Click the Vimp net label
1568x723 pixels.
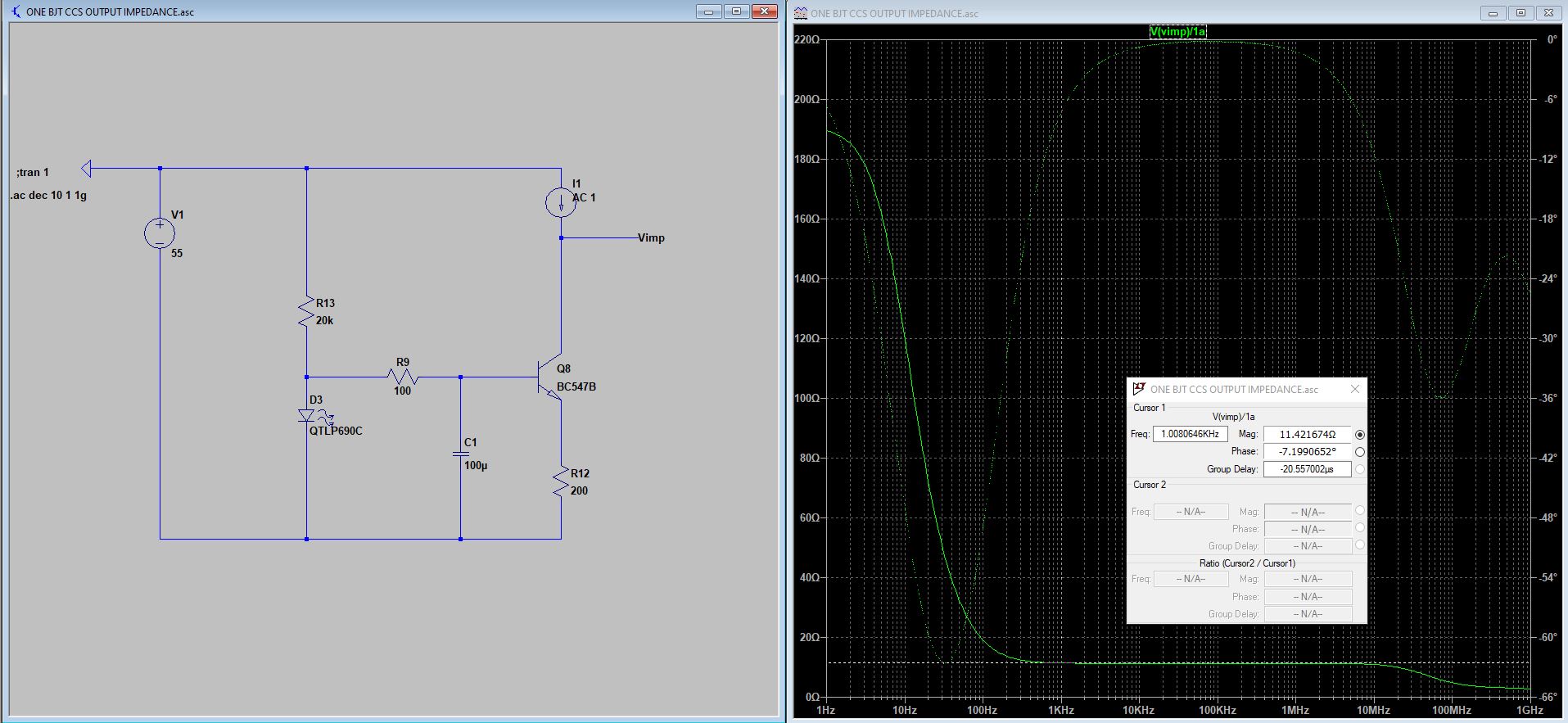click(651, 238)
